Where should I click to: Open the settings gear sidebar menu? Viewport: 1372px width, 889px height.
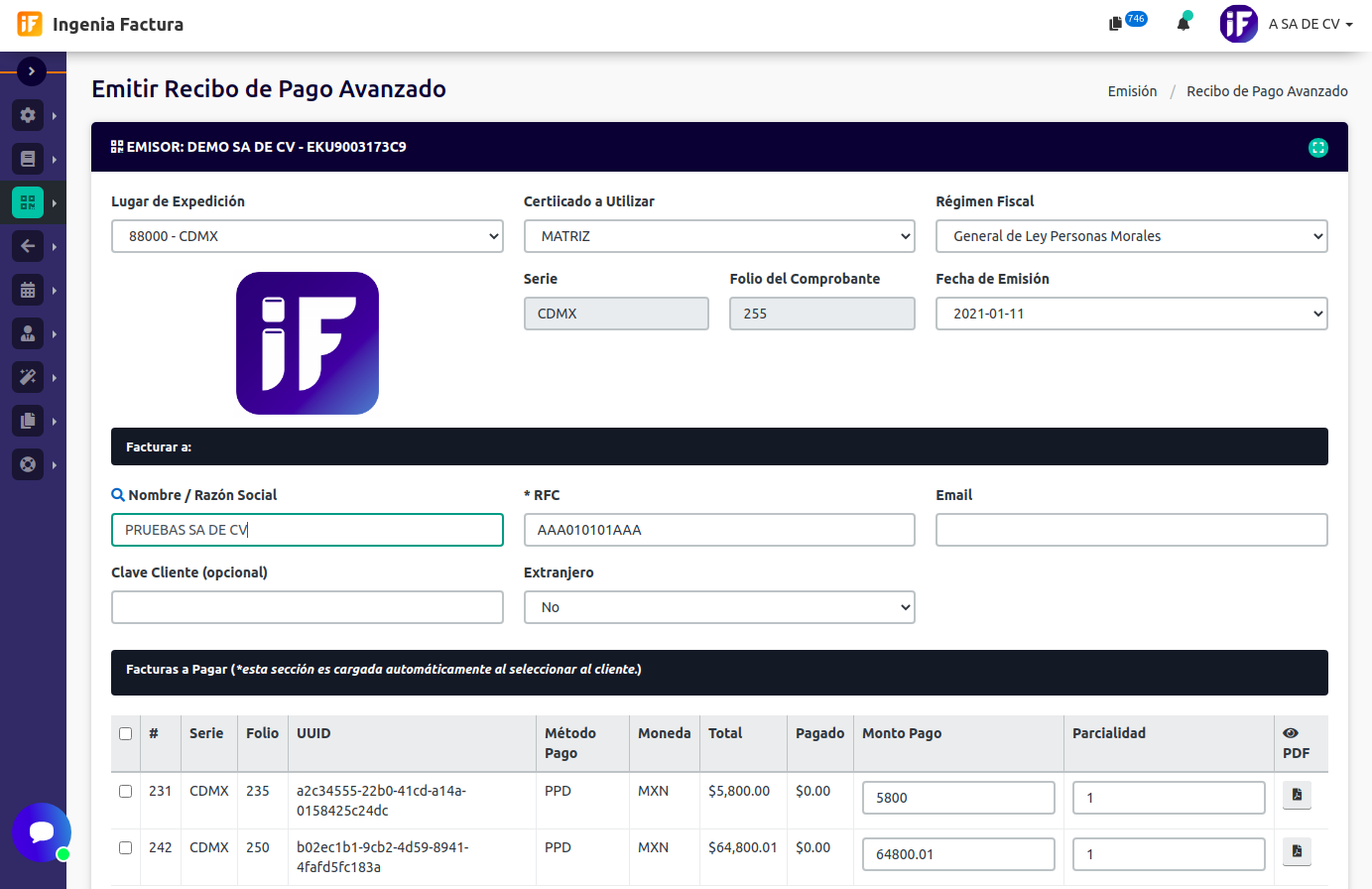[28, 115]
